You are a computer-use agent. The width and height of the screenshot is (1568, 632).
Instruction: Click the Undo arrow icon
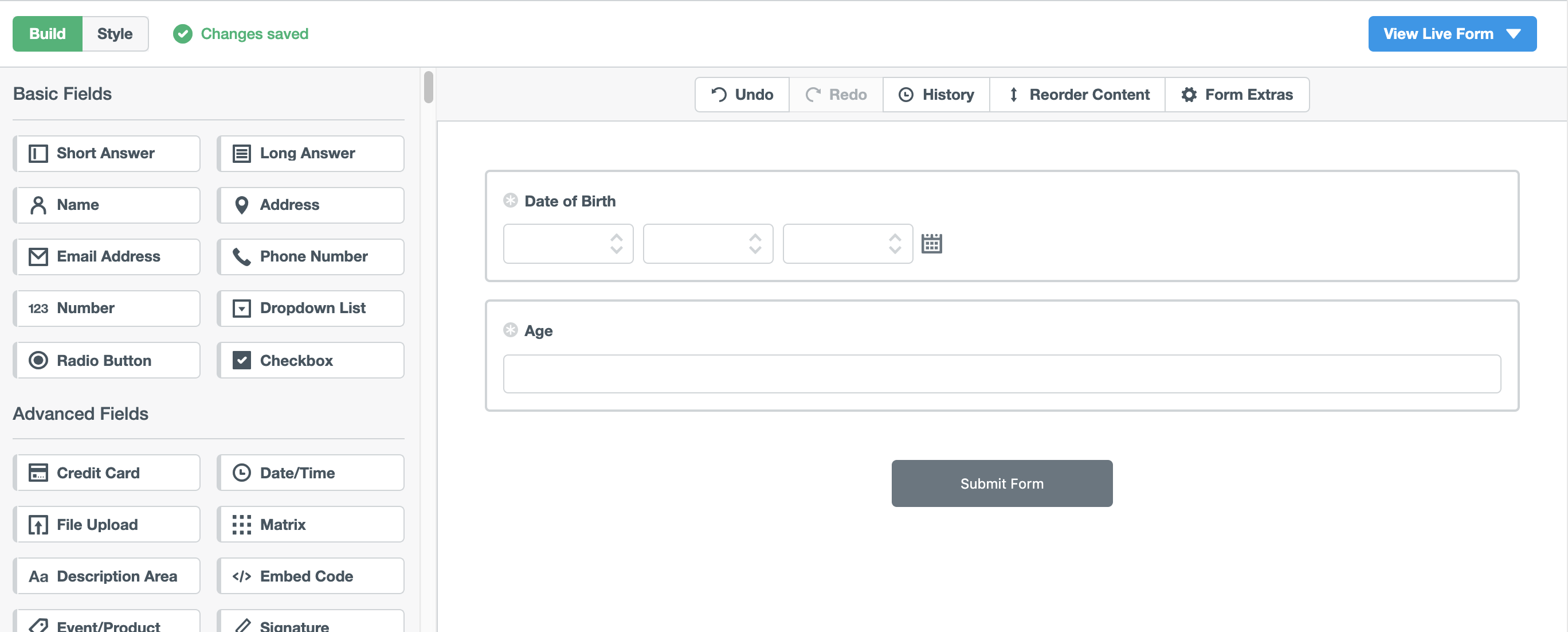tap(718, 95)
